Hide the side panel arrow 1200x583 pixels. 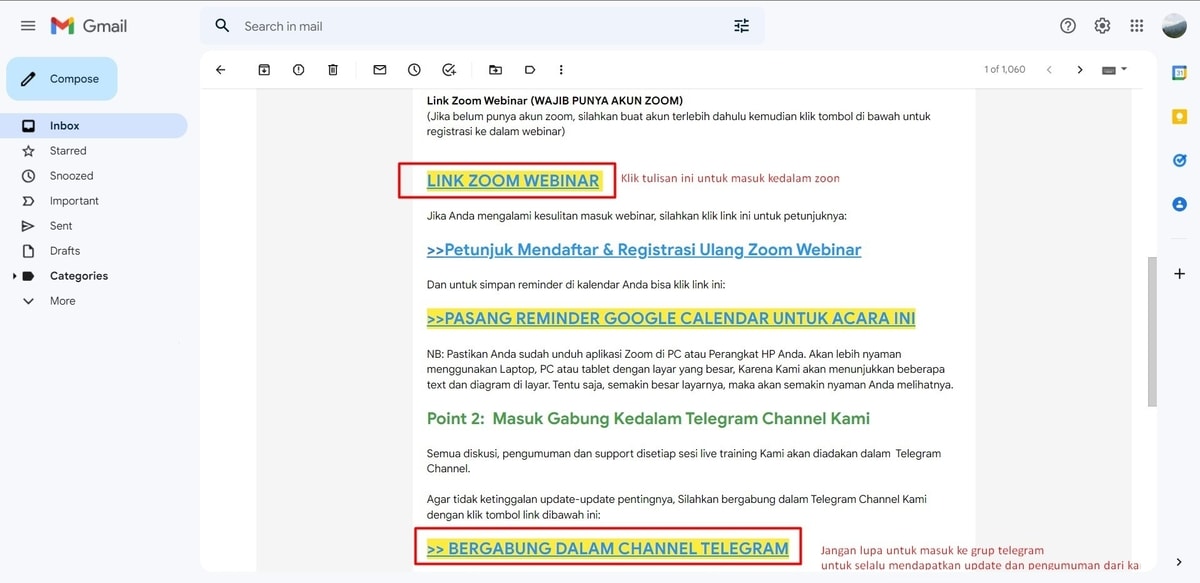click(x=1179, y=562)
